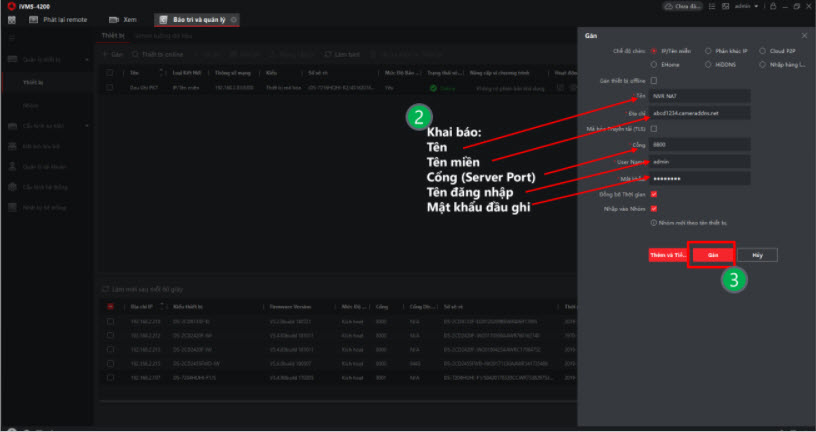Click the Gán button to add device

714,255
